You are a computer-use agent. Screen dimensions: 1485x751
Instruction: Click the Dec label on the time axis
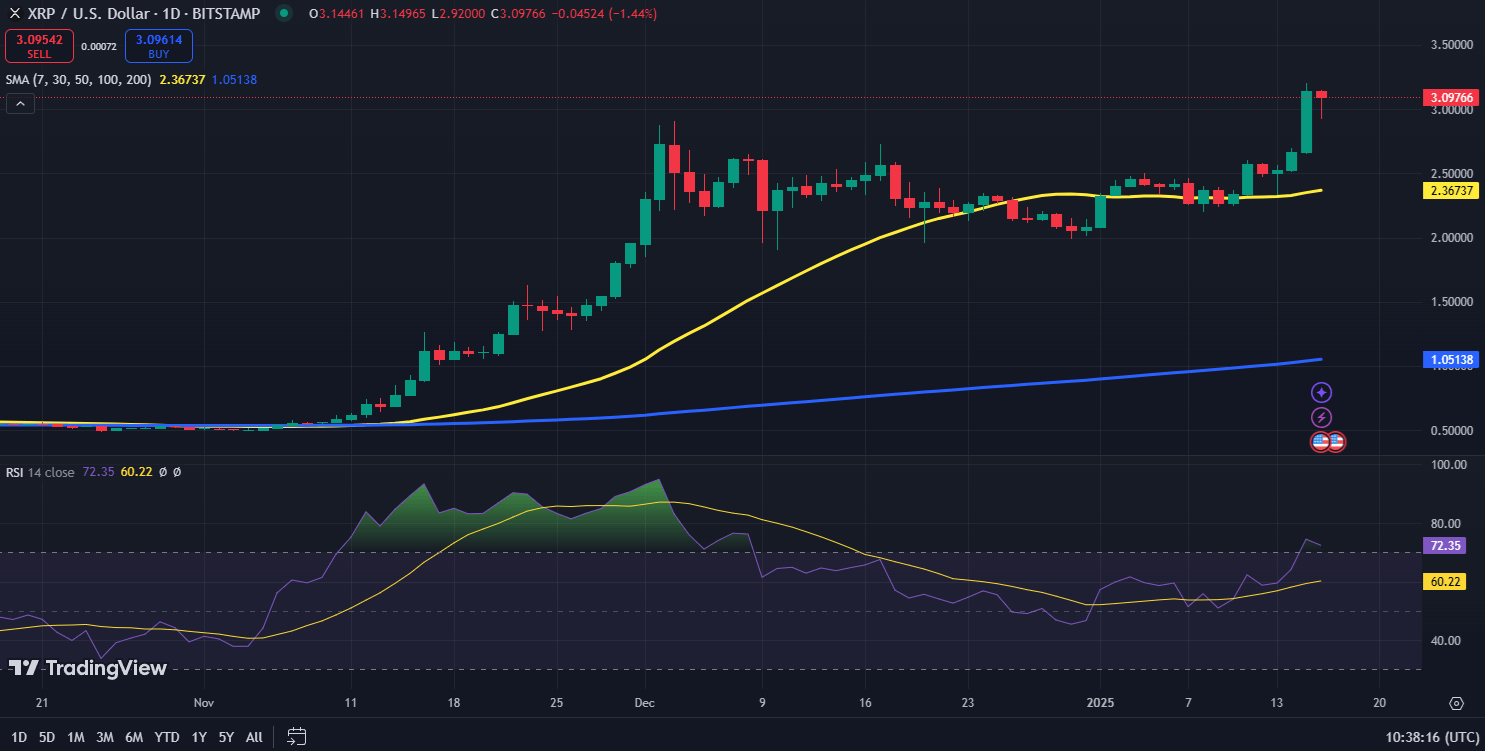click(x=645, y=703)
